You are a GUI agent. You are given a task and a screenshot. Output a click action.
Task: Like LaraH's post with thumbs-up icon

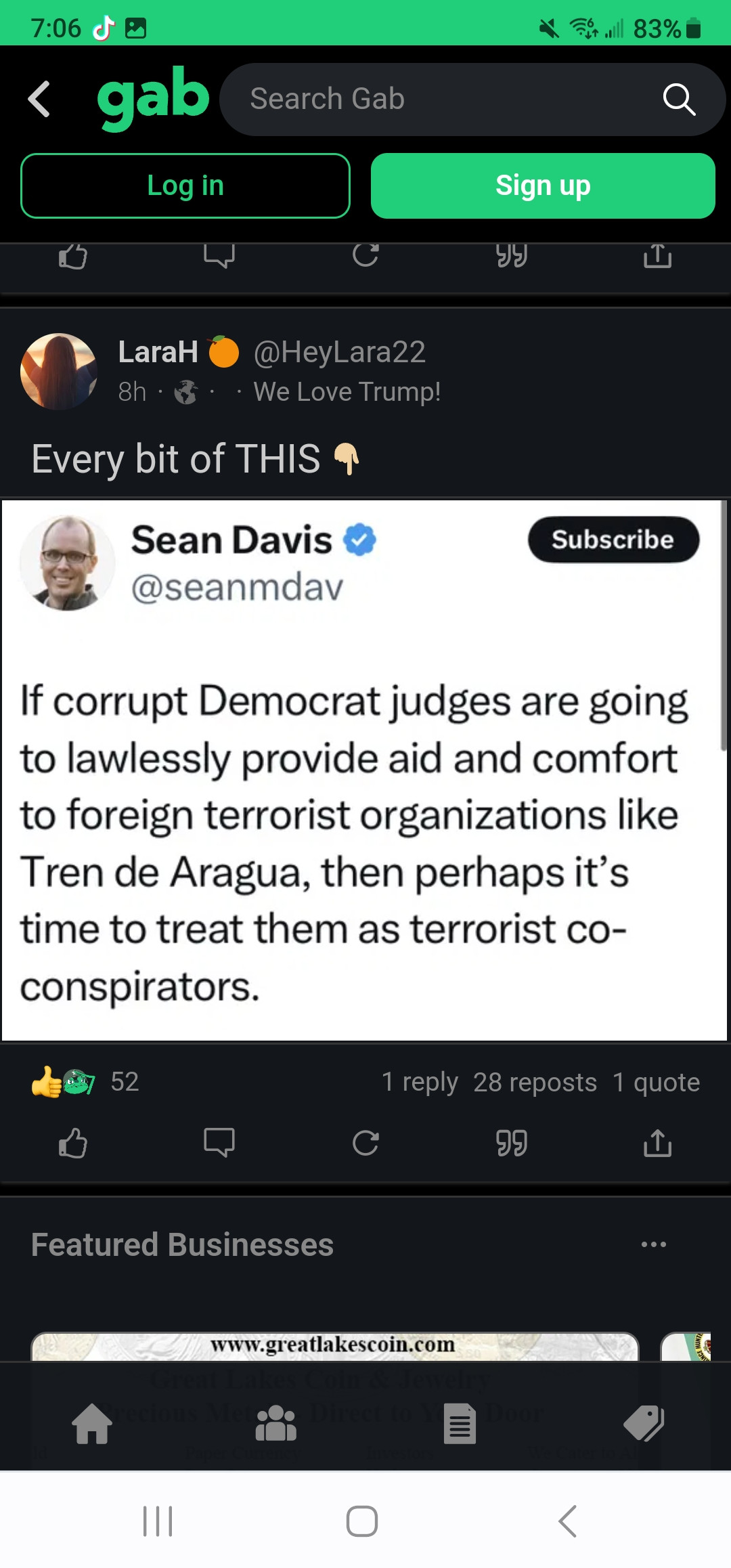point(73,1144)
